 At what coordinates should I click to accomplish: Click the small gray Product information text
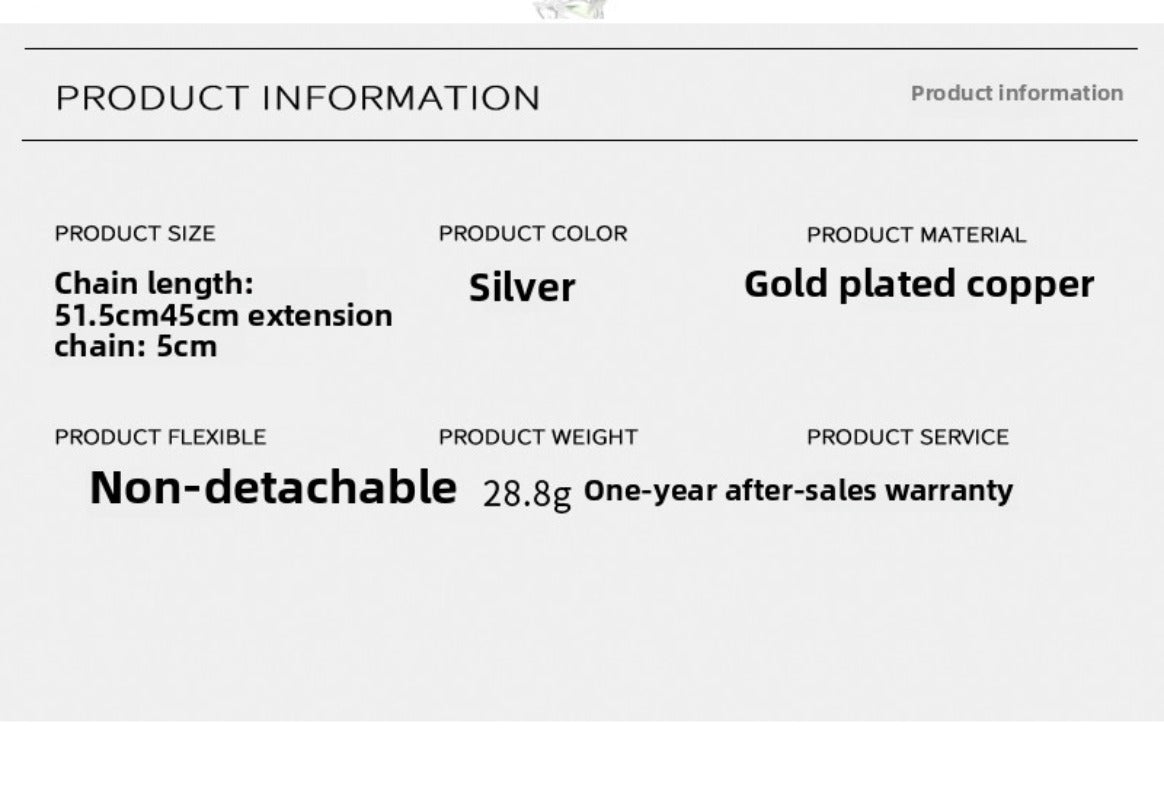(1016, 93)
